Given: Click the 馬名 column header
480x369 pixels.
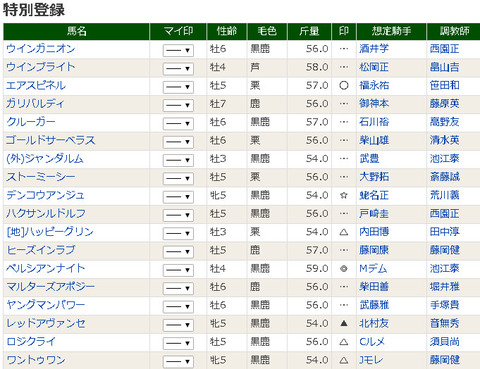Looking at the screenshot, I should [76, 32].
